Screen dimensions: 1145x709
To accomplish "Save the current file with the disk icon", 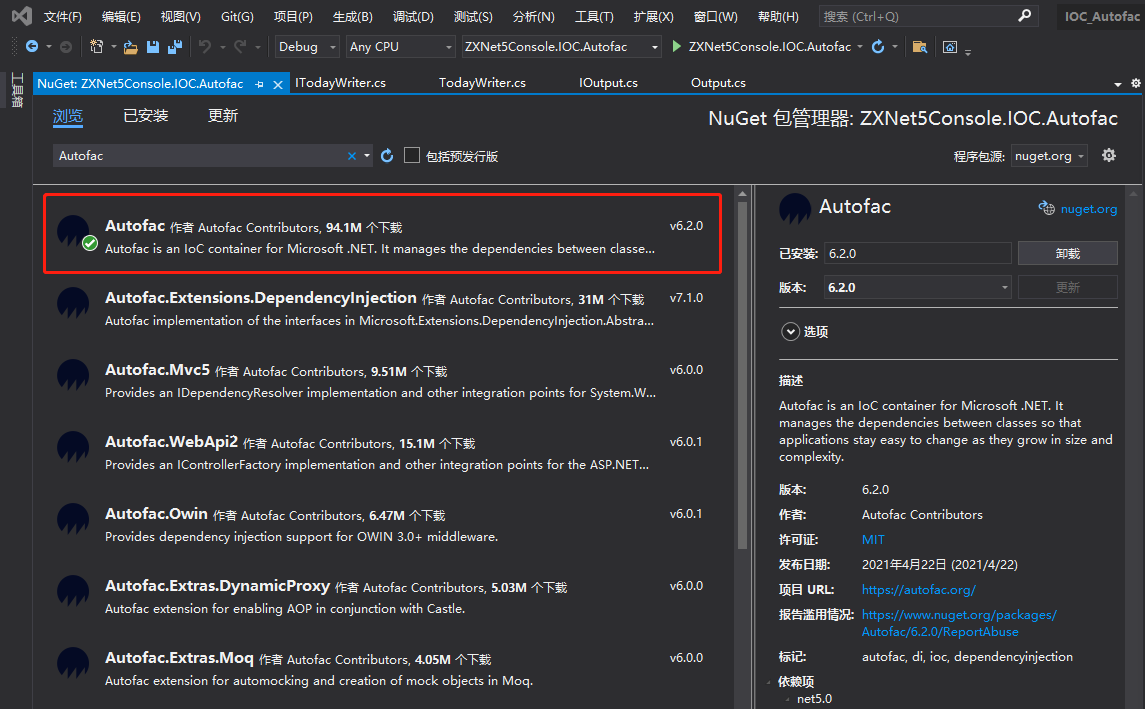I will tap(153, 47).
